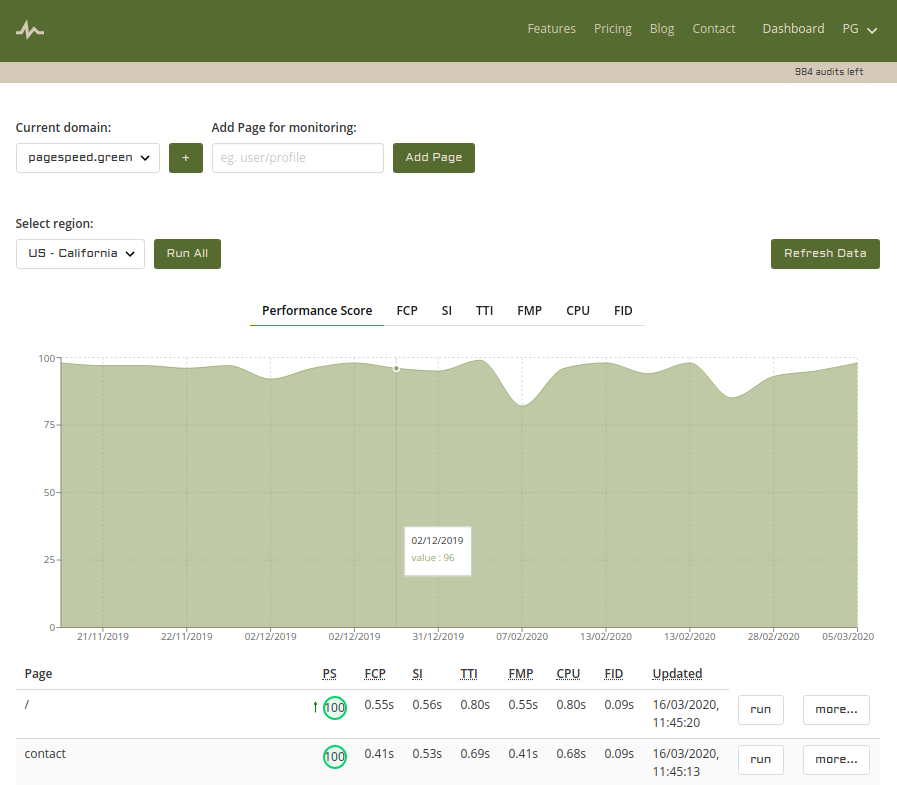Select the TTI chart tab
The height and width of the screenshot is (785, 897).
coord(484,311)
